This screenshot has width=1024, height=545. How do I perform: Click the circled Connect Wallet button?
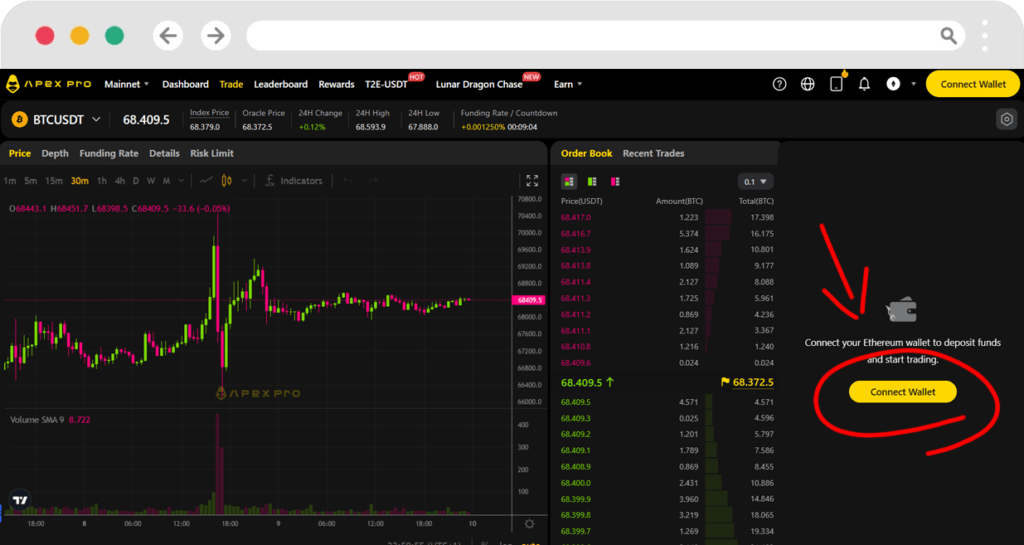tap(902, 392)
